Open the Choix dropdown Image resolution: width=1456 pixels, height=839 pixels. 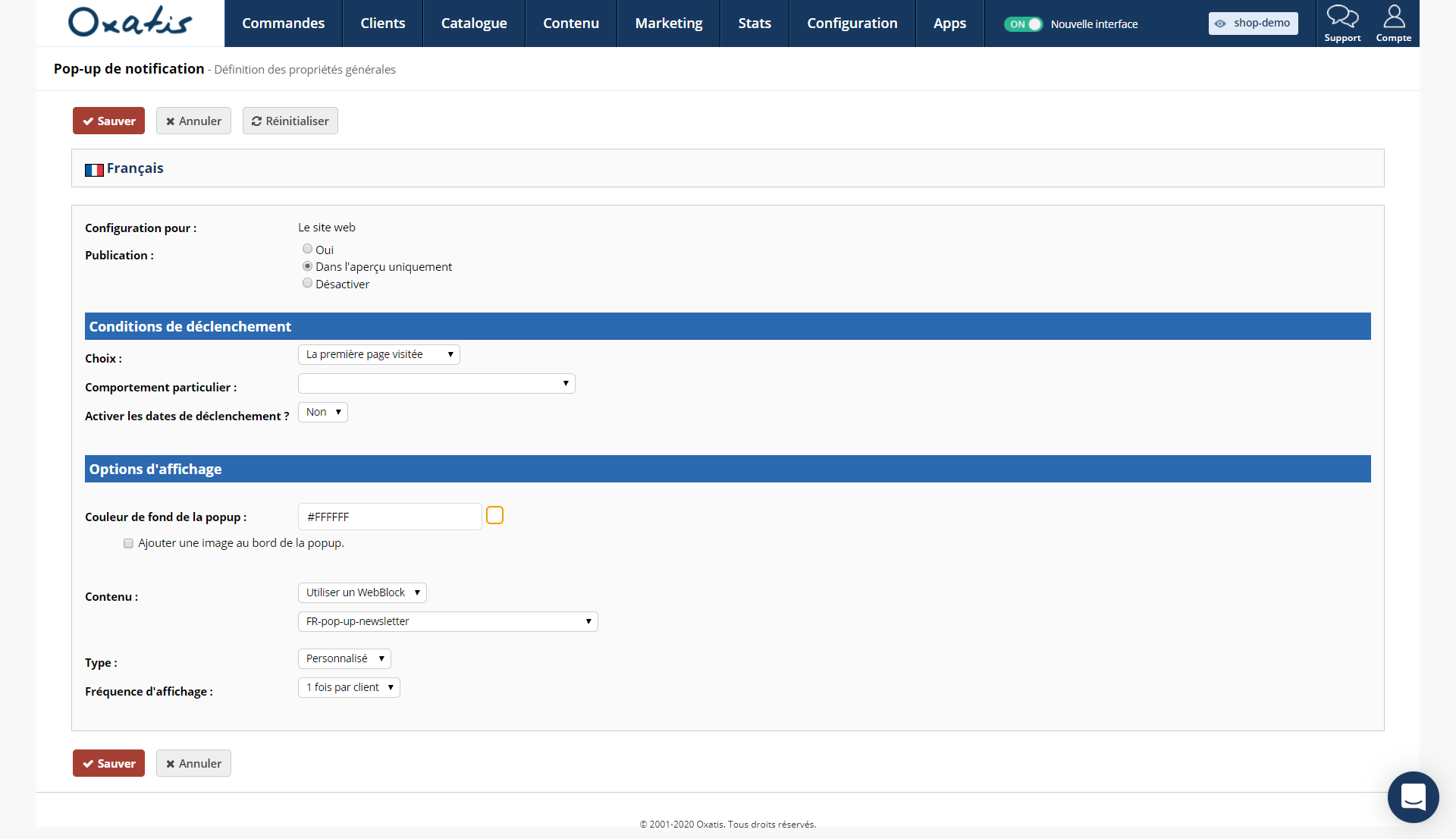tap(378, 354)
